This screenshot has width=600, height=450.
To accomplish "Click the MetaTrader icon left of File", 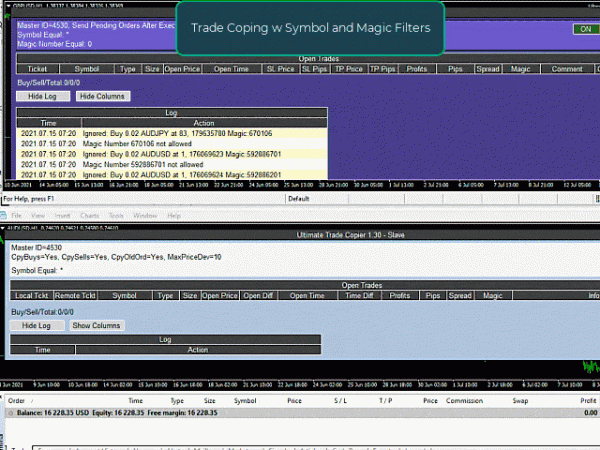I will [5, 215].
